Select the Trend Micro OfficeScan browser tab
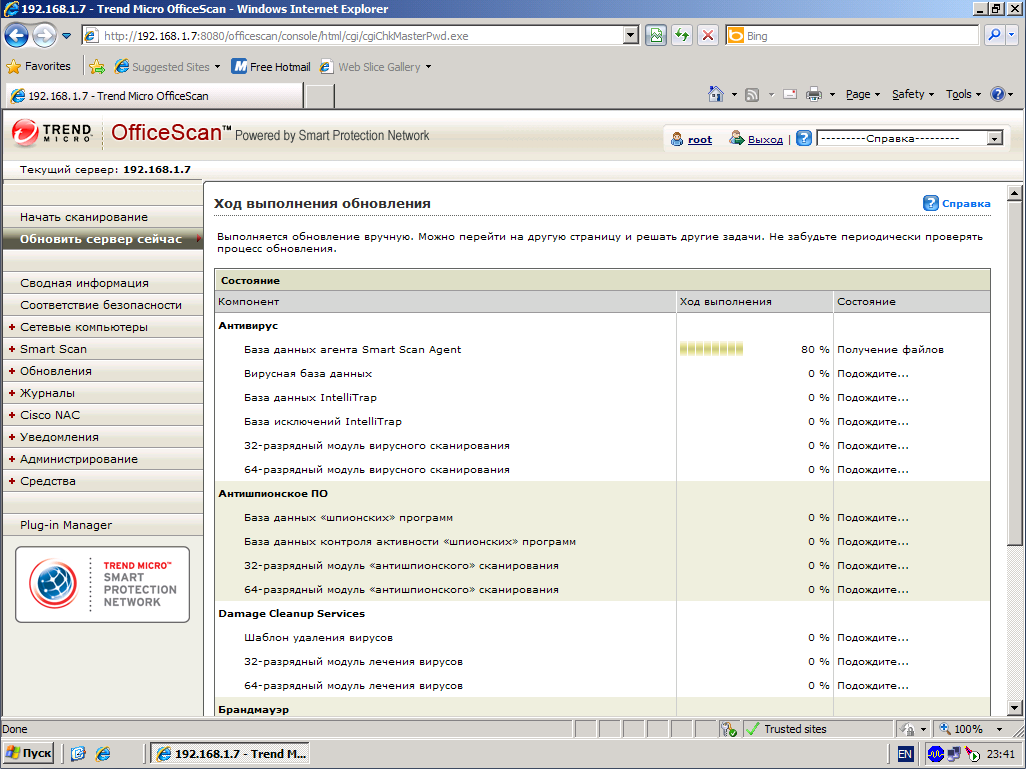 coord(154,96)
